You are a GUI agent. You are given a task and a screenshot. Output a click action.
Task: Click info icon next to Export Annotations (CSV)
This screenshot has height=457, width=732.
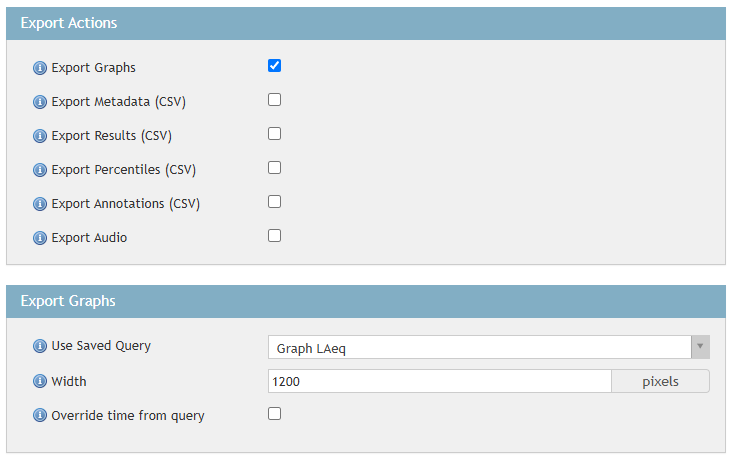(x=40, y=204)
